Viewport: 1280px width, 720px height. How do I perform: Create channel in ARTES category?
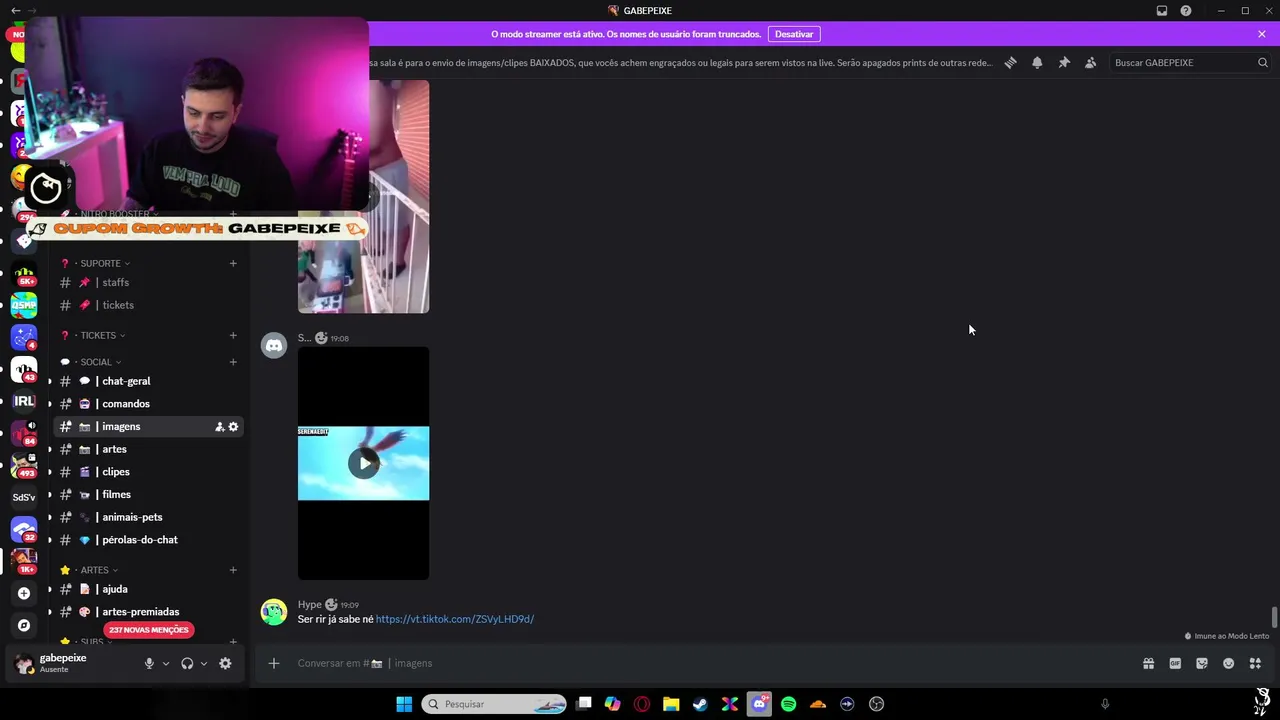point(233,570)
